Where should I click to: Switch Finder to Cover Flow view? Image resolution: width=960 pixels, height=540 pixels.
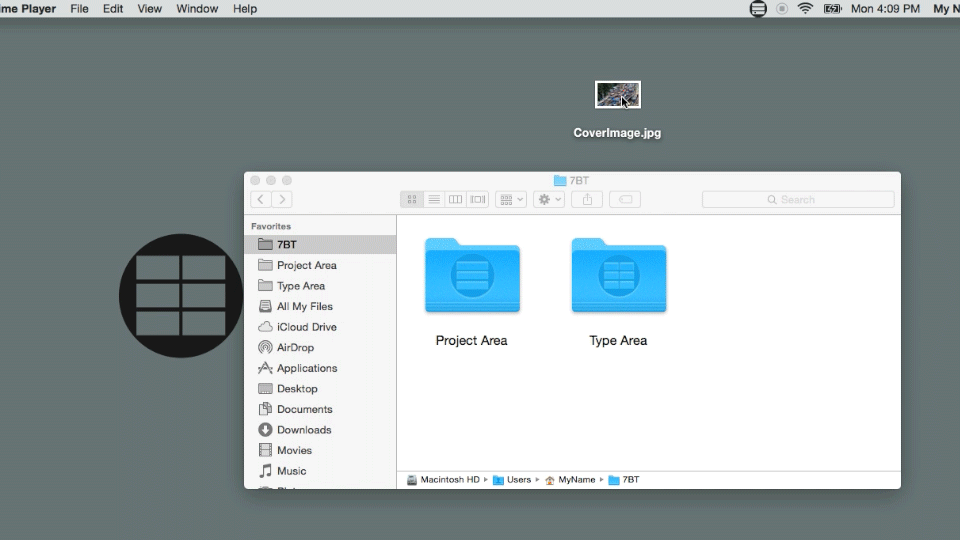coord(478,200)
